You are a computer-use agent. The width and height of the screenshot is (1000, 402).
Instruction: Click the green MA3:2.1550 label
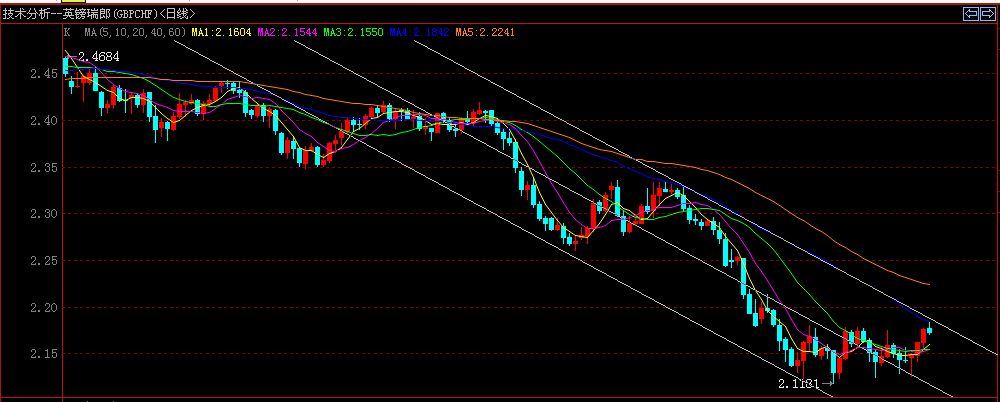click(x=353, y=32)
